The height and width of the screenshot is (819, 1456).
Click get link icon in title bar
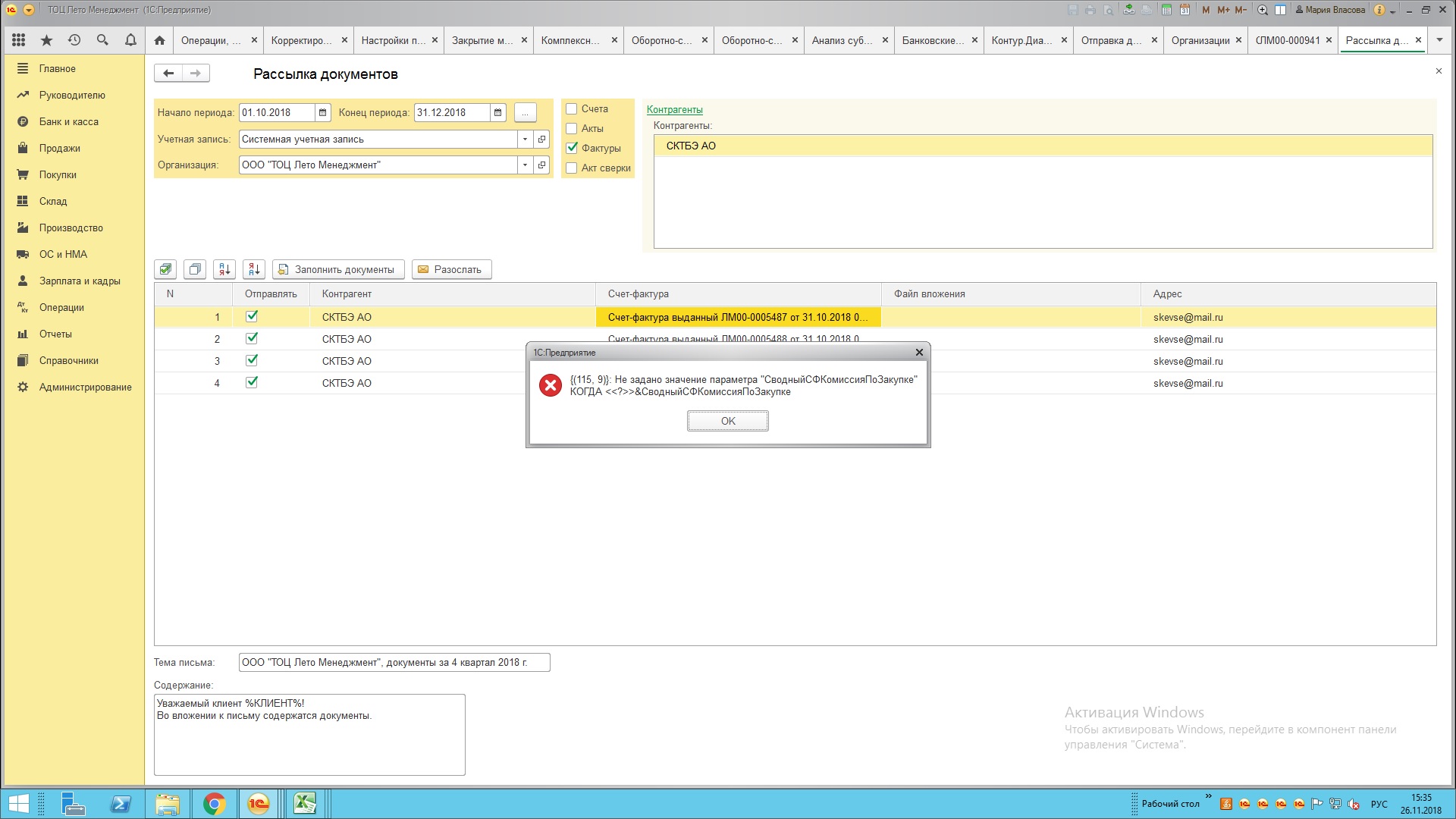click(1129, 10)
